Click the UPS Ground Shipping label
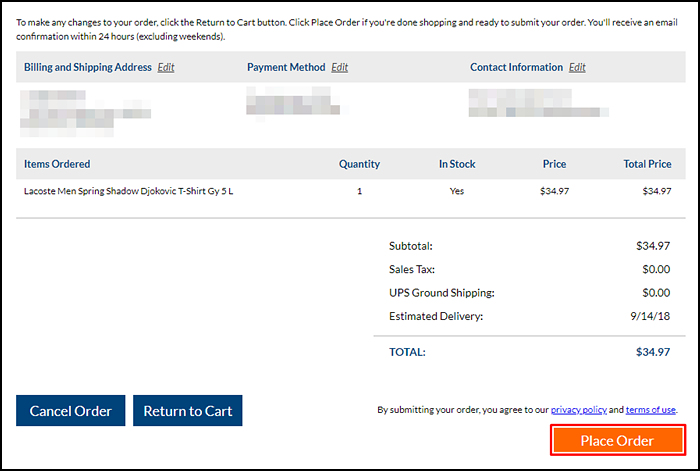Screen dimensions: 700x471 442,293
